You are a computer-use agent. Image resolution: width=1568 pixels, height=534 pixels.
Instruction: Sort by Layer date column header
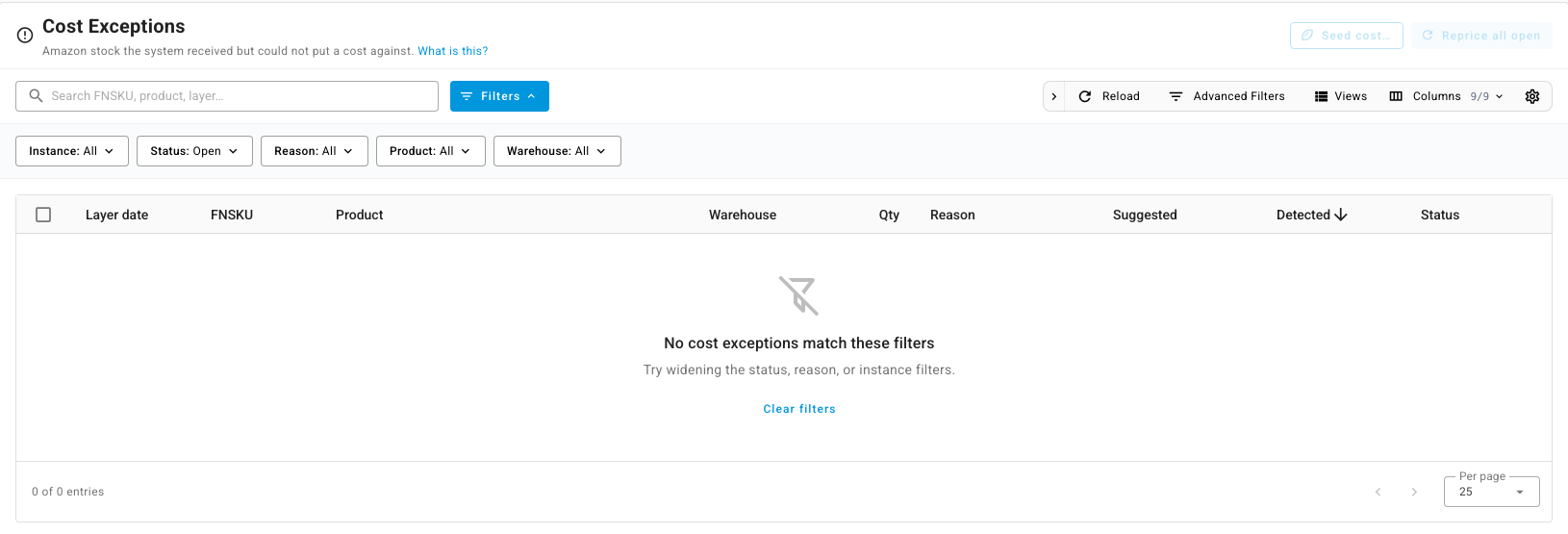point(116,215)
